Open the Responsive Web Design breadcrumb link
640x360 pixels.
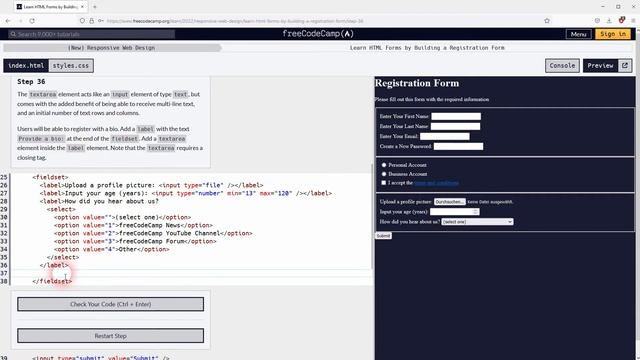tap(111, 48)
